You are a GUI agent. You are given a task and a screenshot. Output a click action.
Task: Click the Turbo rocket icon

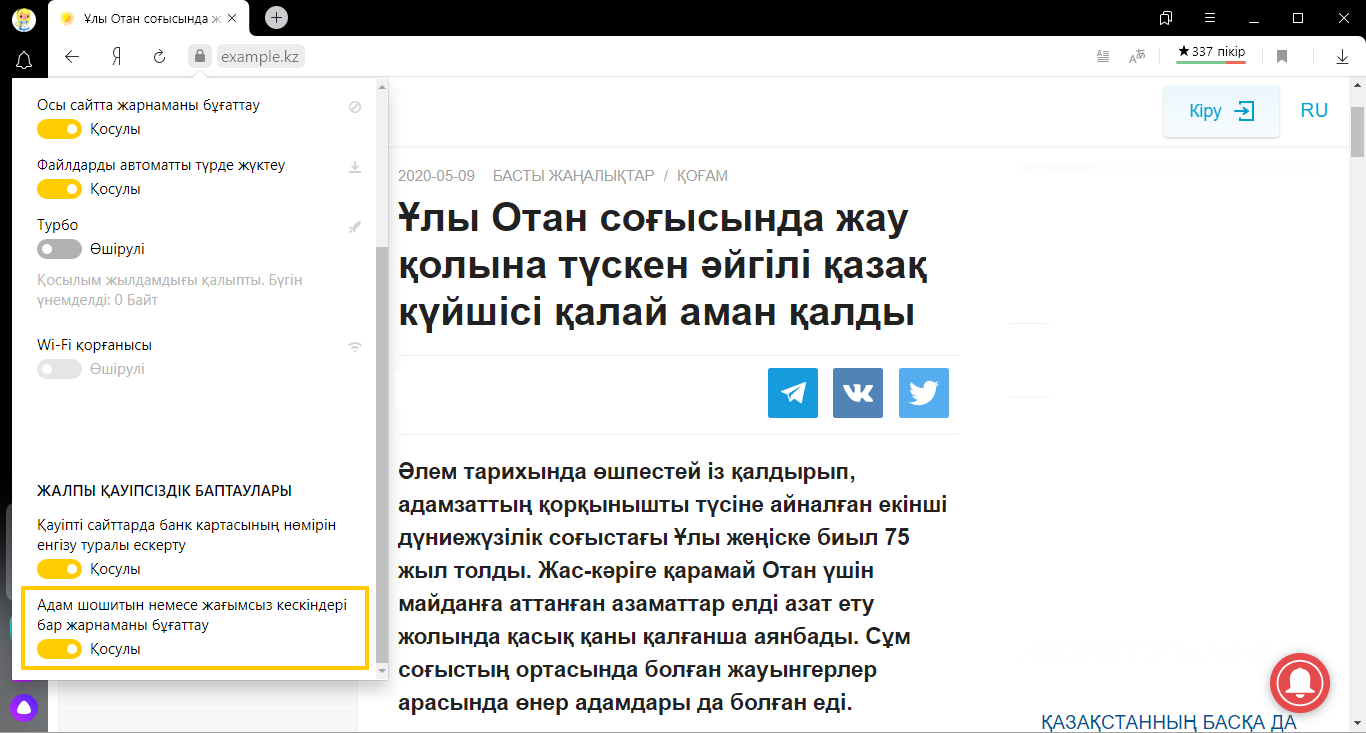[355, 227]
